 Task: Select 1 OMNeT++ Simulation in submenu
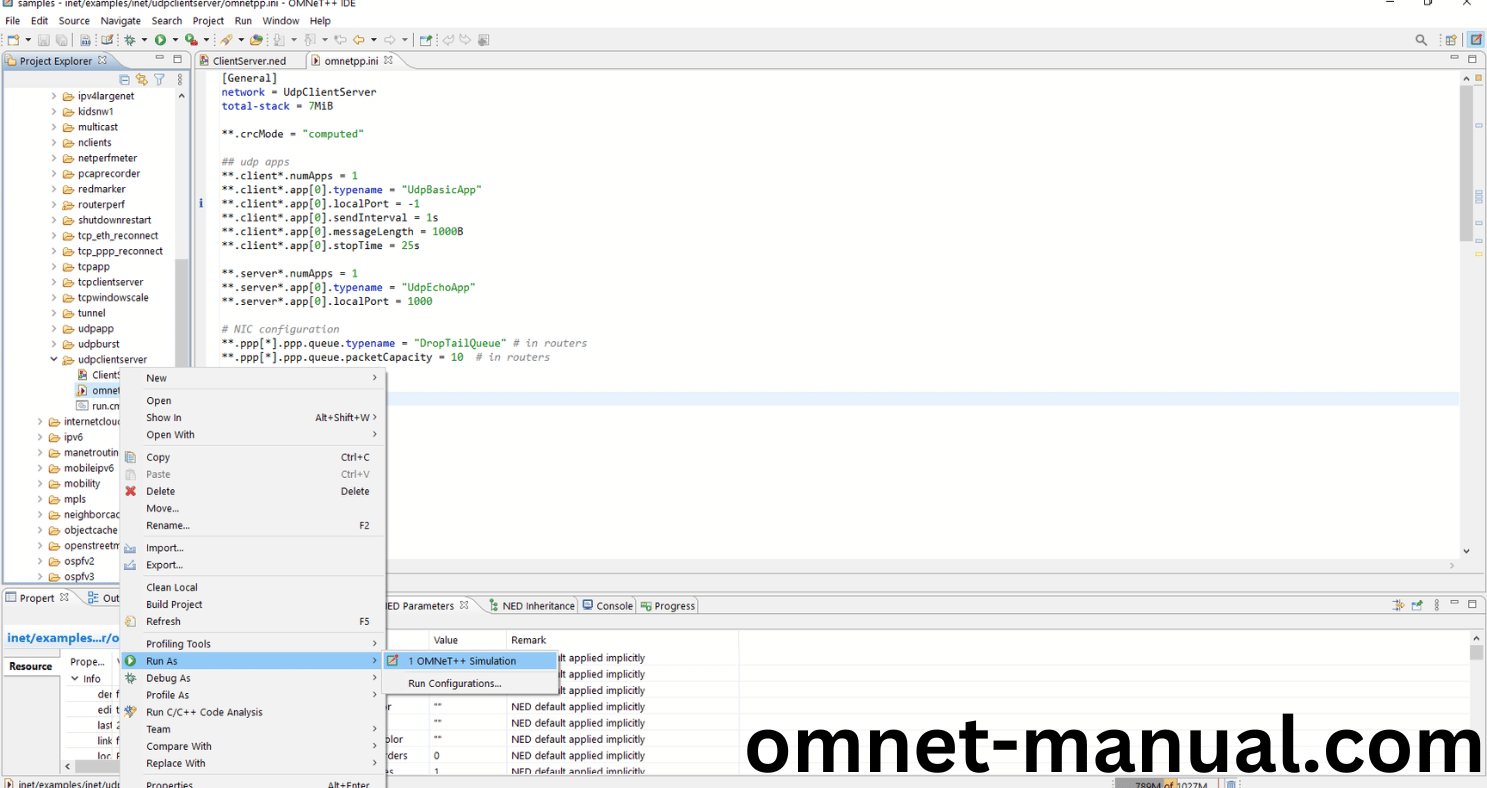[469, 660]
